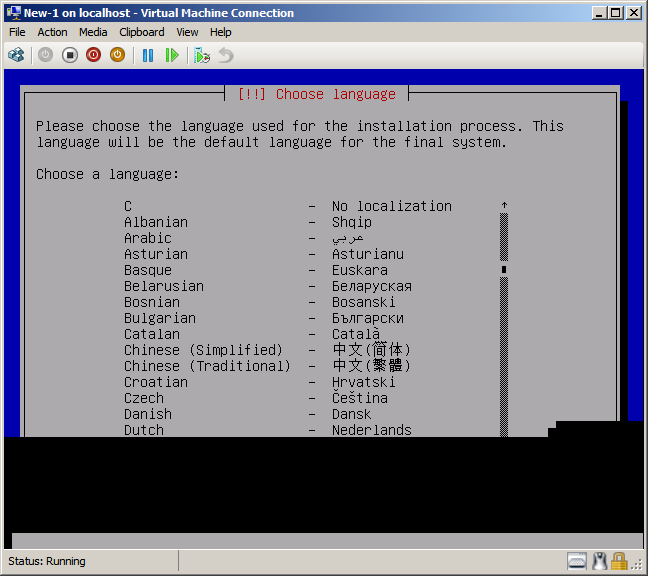The width and height of the screenshot is (648, 576).
Task: Open the View menu
Action: click(187, 32)
